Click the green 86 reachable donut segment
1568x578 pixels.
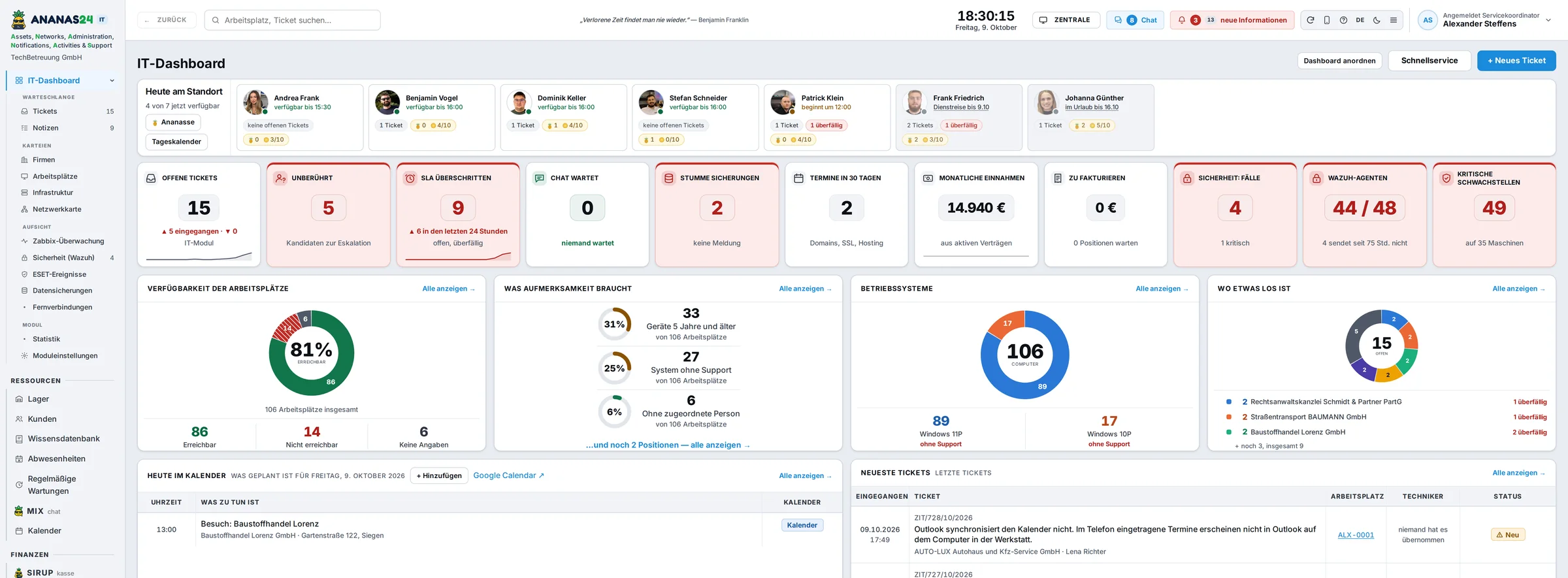point(331,381)
